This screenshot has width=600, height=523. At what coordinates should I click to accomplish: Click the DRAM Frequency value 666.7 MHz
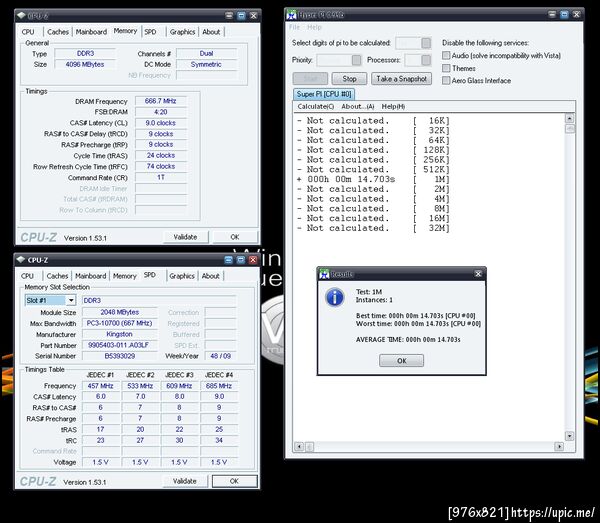161,101
